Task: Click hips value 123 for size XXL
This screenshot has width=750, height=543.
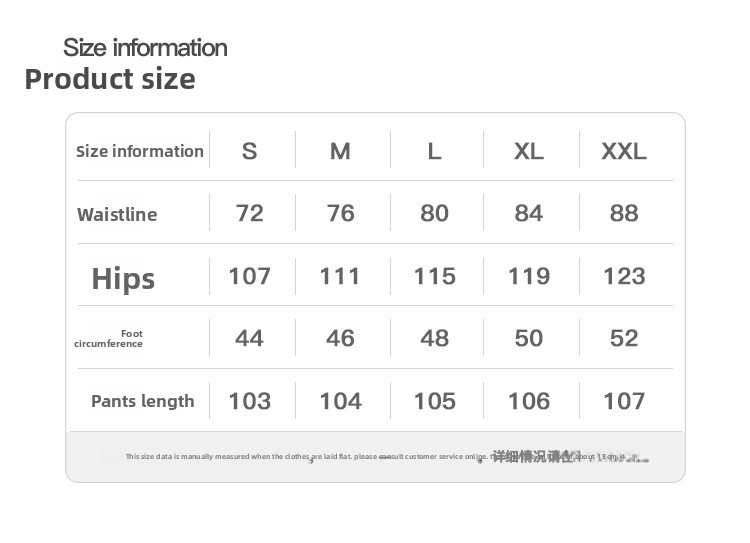Action: click(624, 276)
